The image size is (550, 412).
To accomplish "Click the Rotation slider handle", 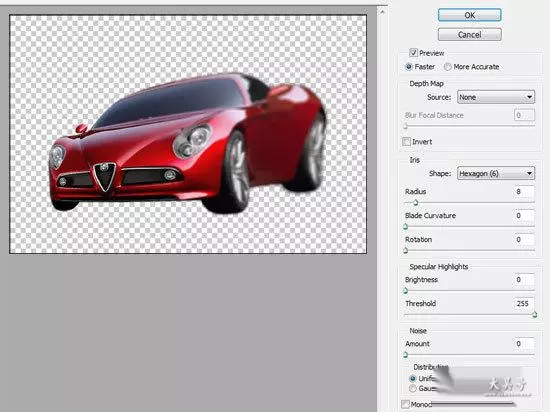I will [x=406, y=251].
